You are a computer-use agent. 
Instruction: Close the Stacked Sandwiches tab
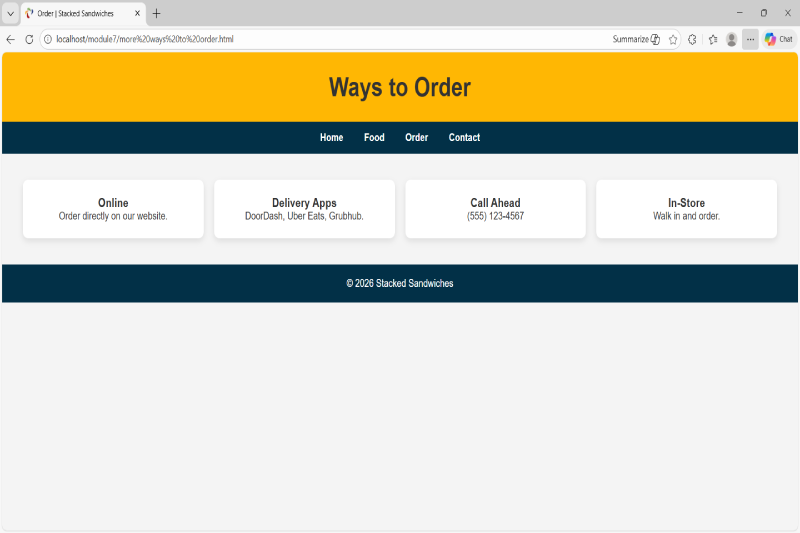138,13
